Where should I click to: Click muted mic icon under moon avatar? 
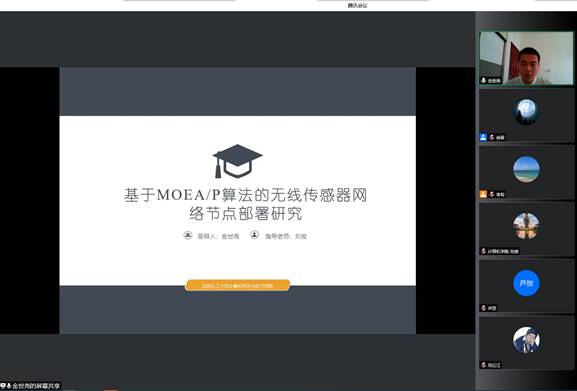coord(492,137)
